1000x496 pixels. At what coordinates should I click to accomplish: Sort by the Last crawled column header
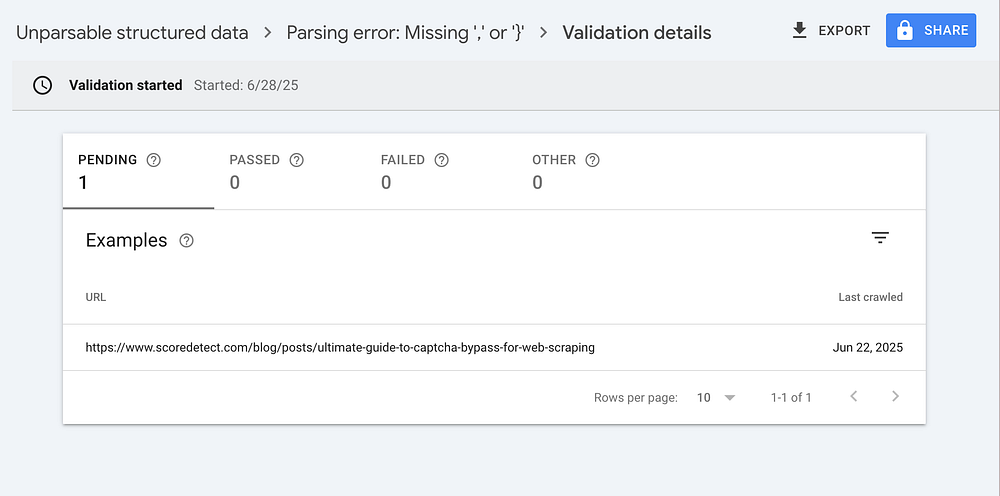tap(870, 297)
